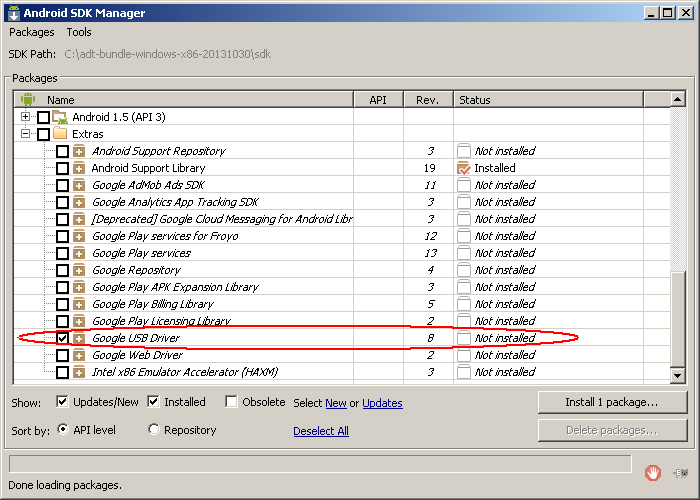Viewport: 700px width, 500px height.
Task: Select the Google Play Billing Library row text
Action: 153,304
